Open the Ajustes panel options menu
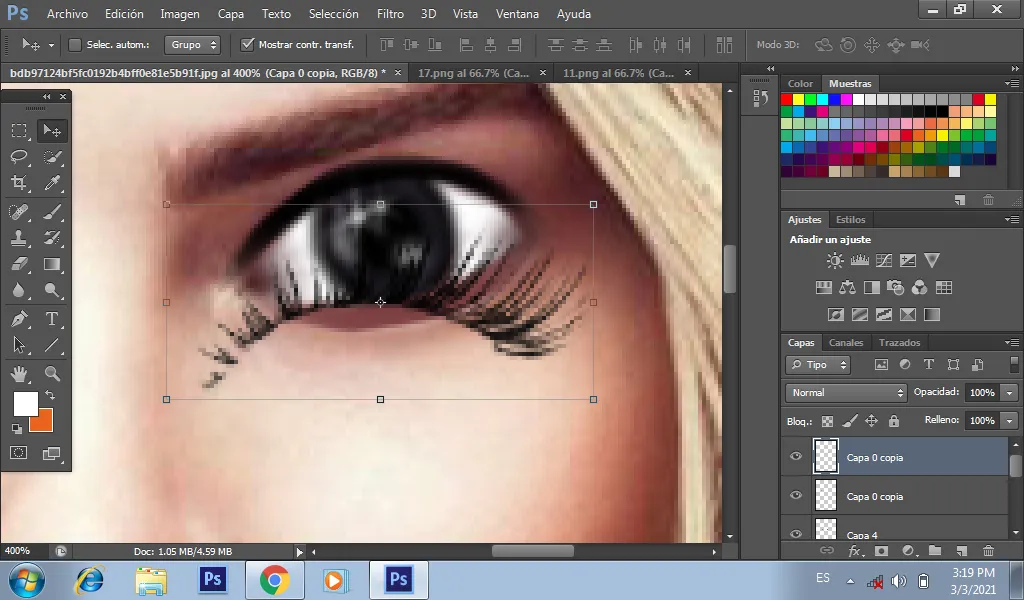Screen dimensions: 1024x600 coord(1012,219)
